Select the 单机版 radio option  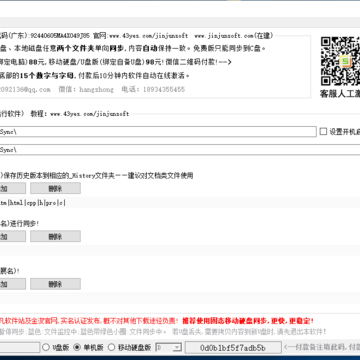tap(77, 347)
